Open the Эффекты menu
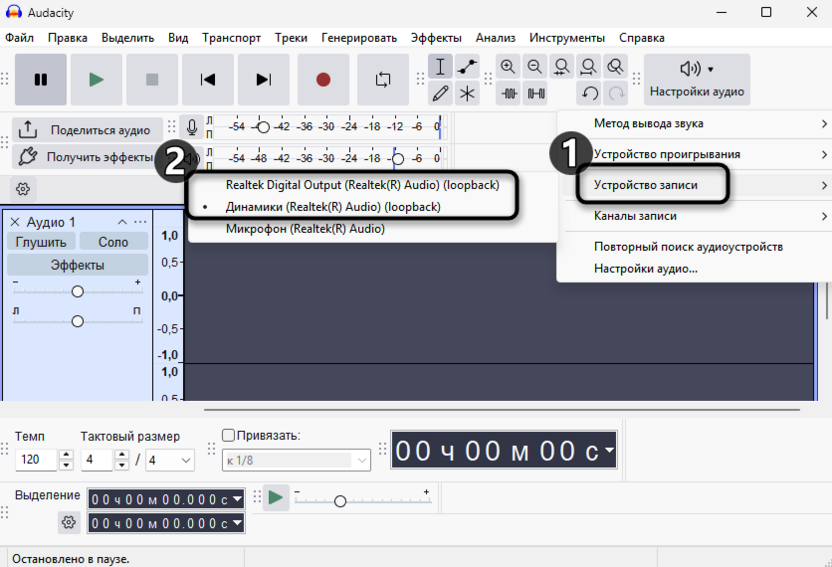This screenshot has height=567, width=832. [436, 38]
